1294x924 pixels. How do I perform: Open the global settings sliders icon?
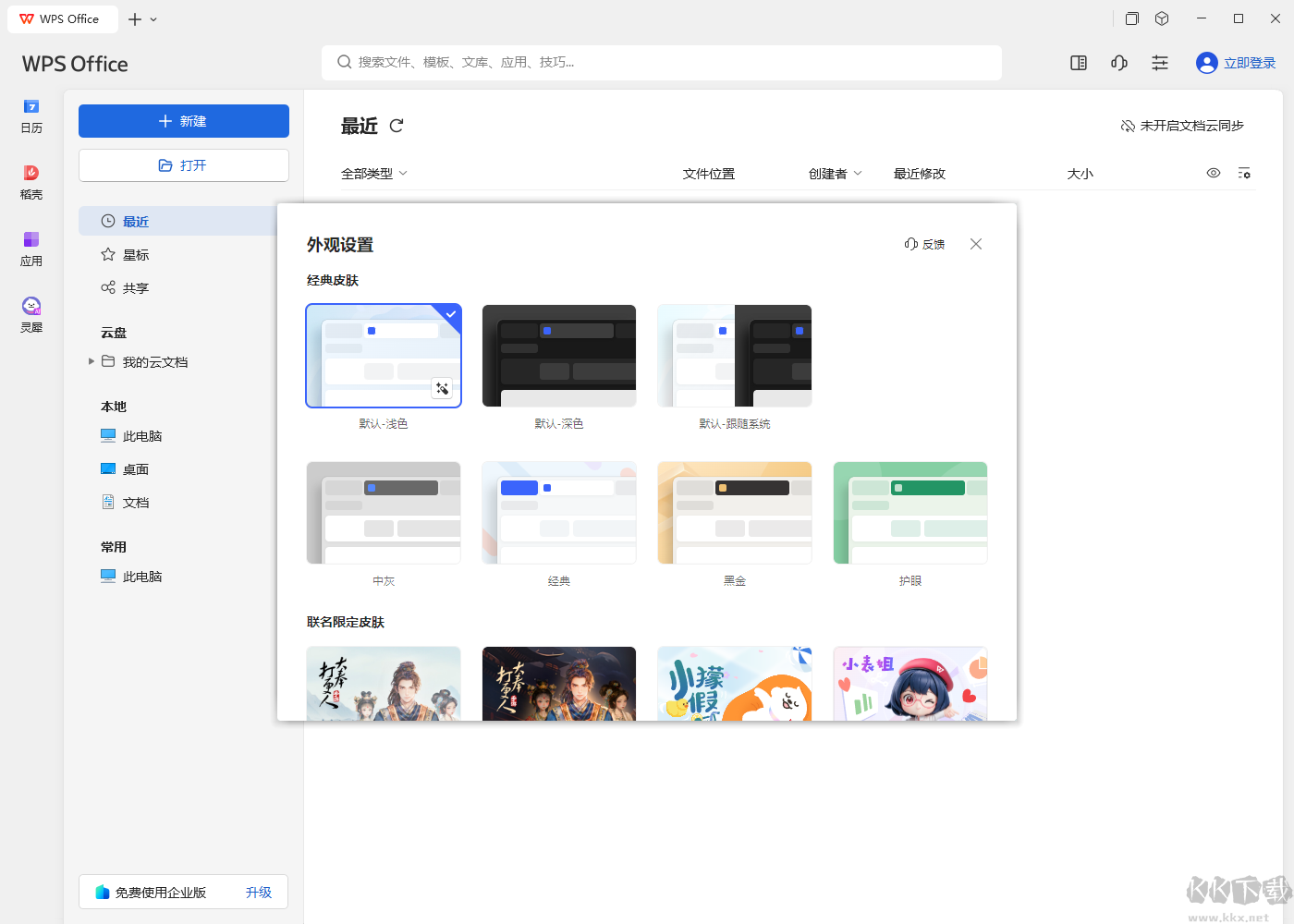1159,63
